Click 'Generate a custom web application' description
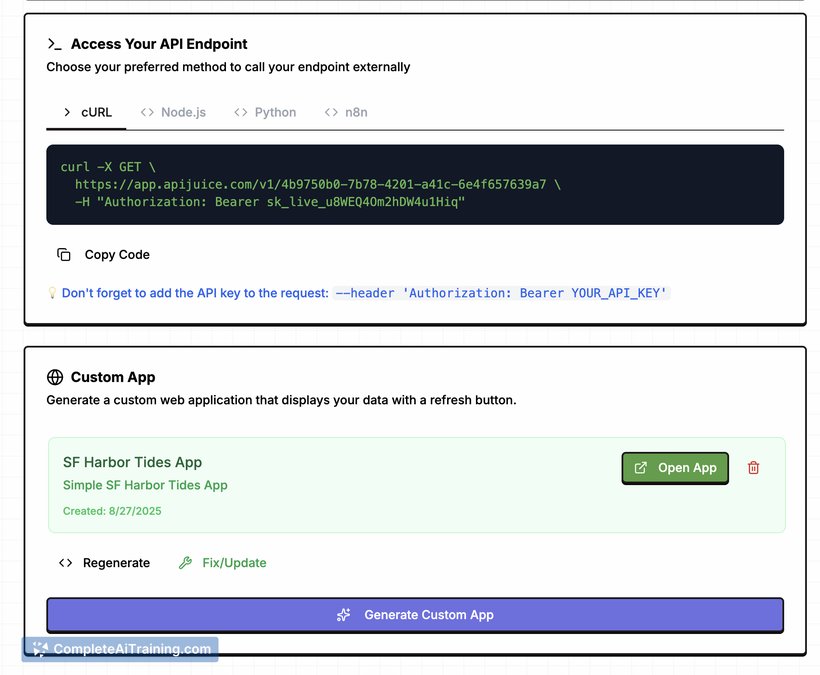Image resolution: width=820 pixels, height=675 pixels. (281, 400)
